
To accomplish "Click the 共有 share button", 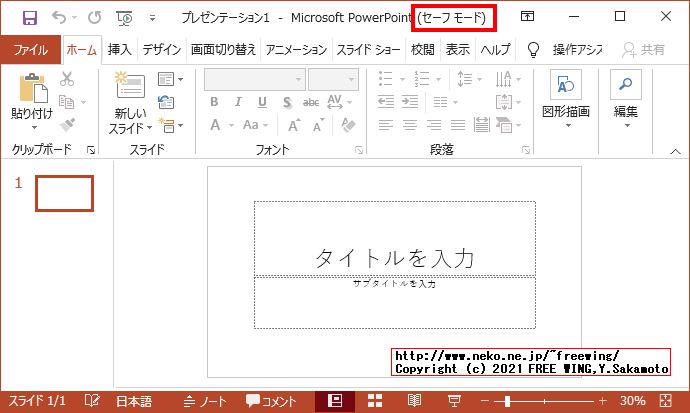I will click(643, 50).
